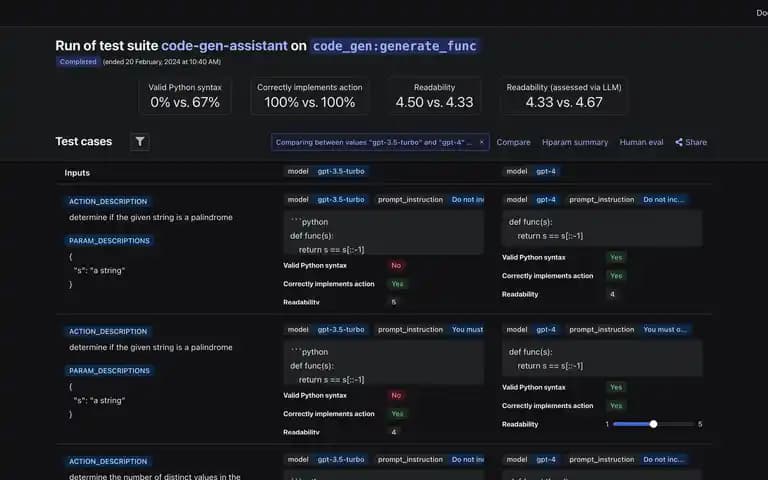Click Readability value 5 in gpt-3.5-turbo Do not palindrome result
Image resolution: width=768 pixels, height=480 pixels.
(x=394, y=302)
